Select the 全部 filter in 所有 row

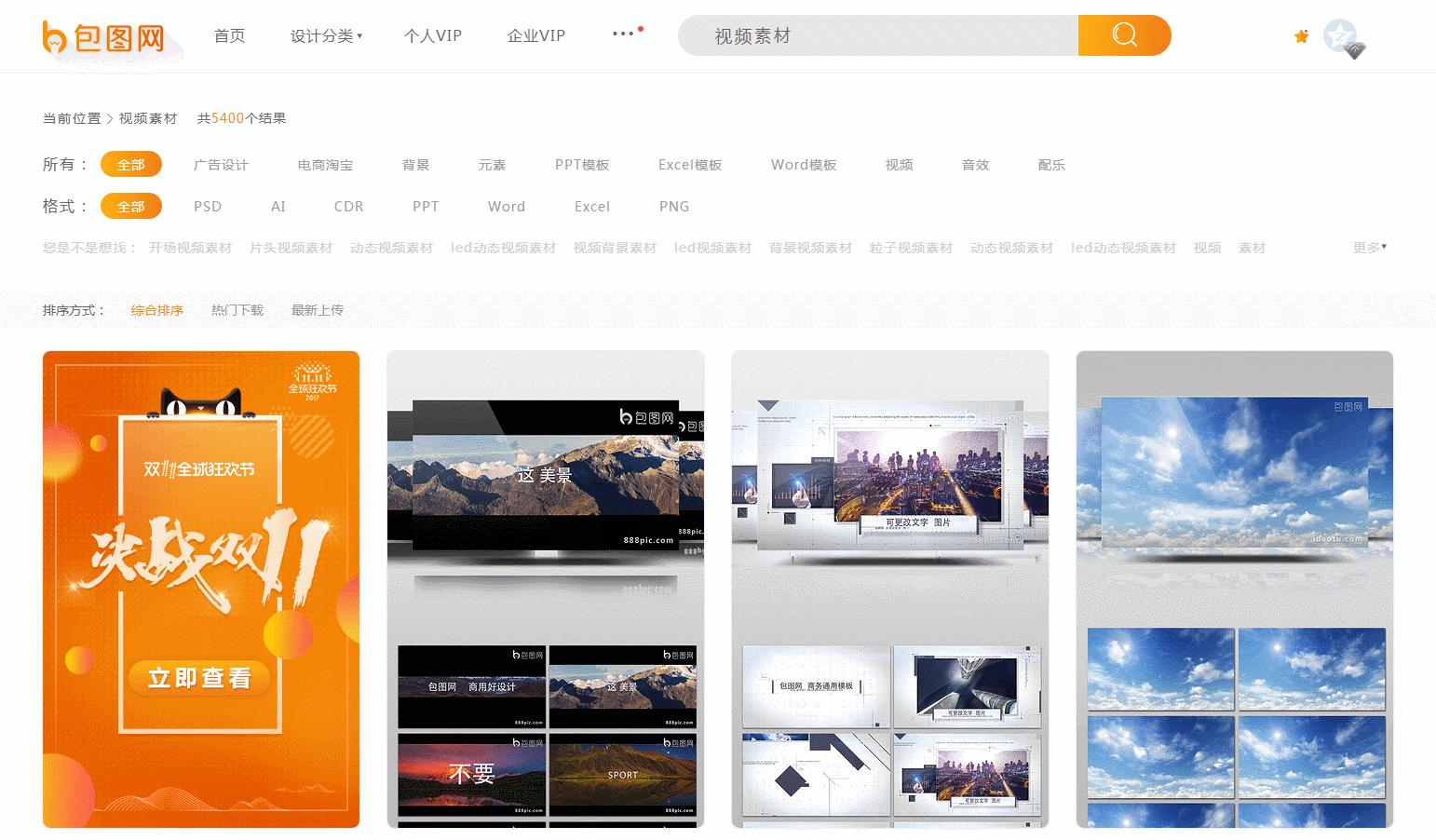coord(131,165)
